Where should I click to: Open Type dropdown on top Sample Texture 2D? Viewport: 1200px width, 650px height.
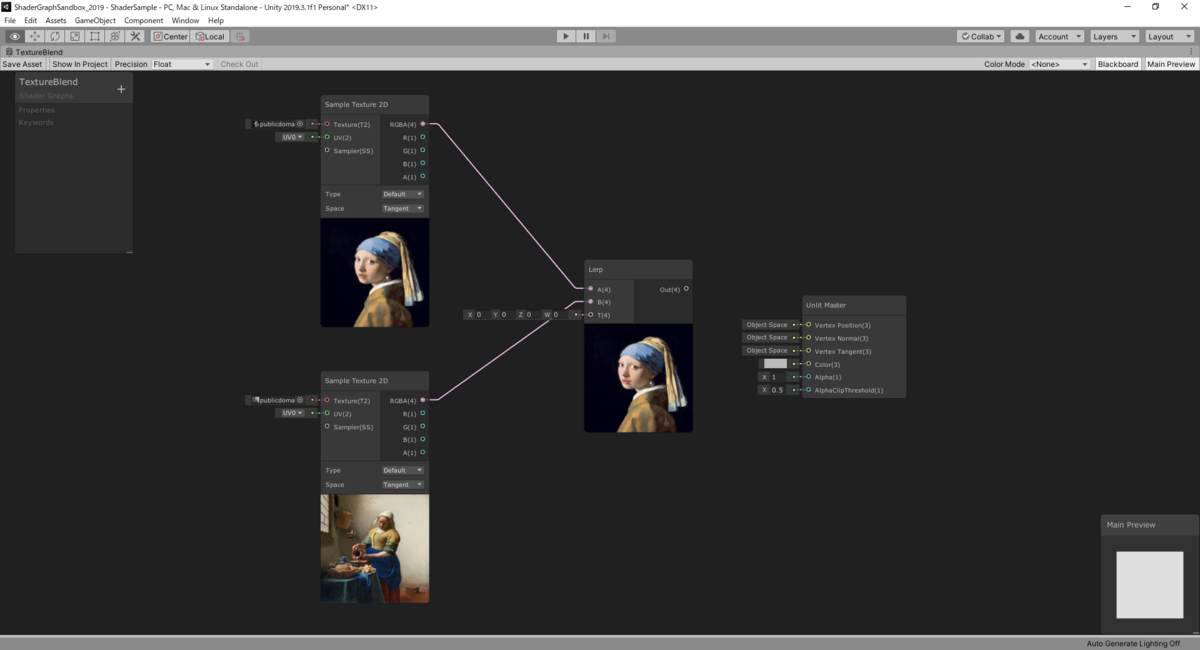403,194
